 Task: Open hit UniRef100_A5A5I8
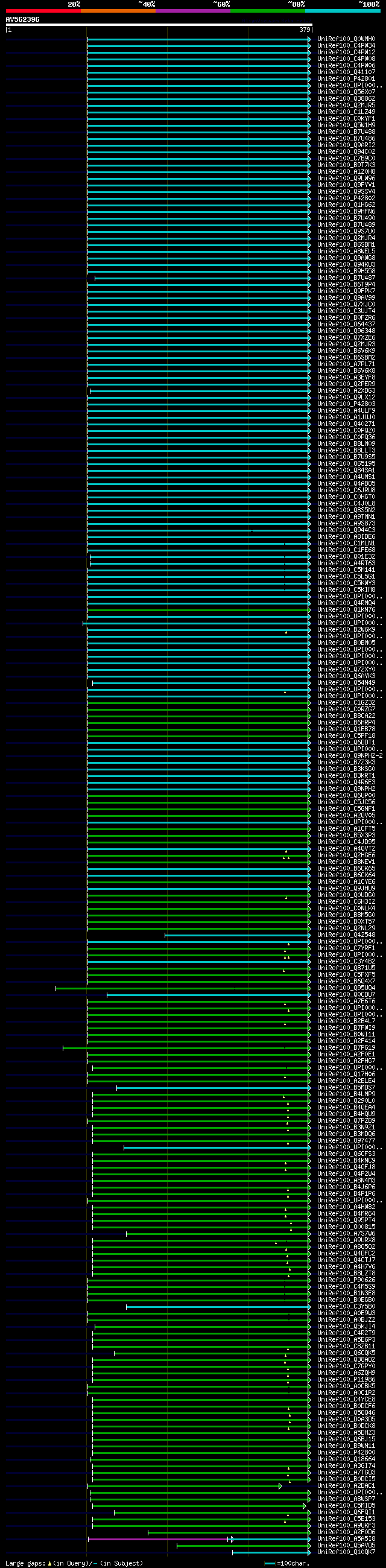tap(346, 1539)
